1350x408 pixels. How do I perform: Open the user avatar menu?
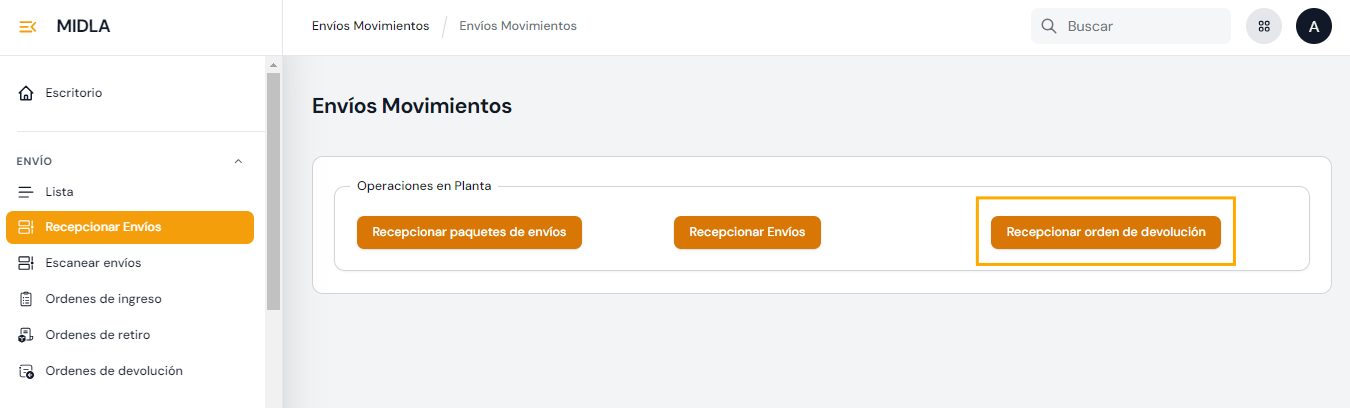1313,27
